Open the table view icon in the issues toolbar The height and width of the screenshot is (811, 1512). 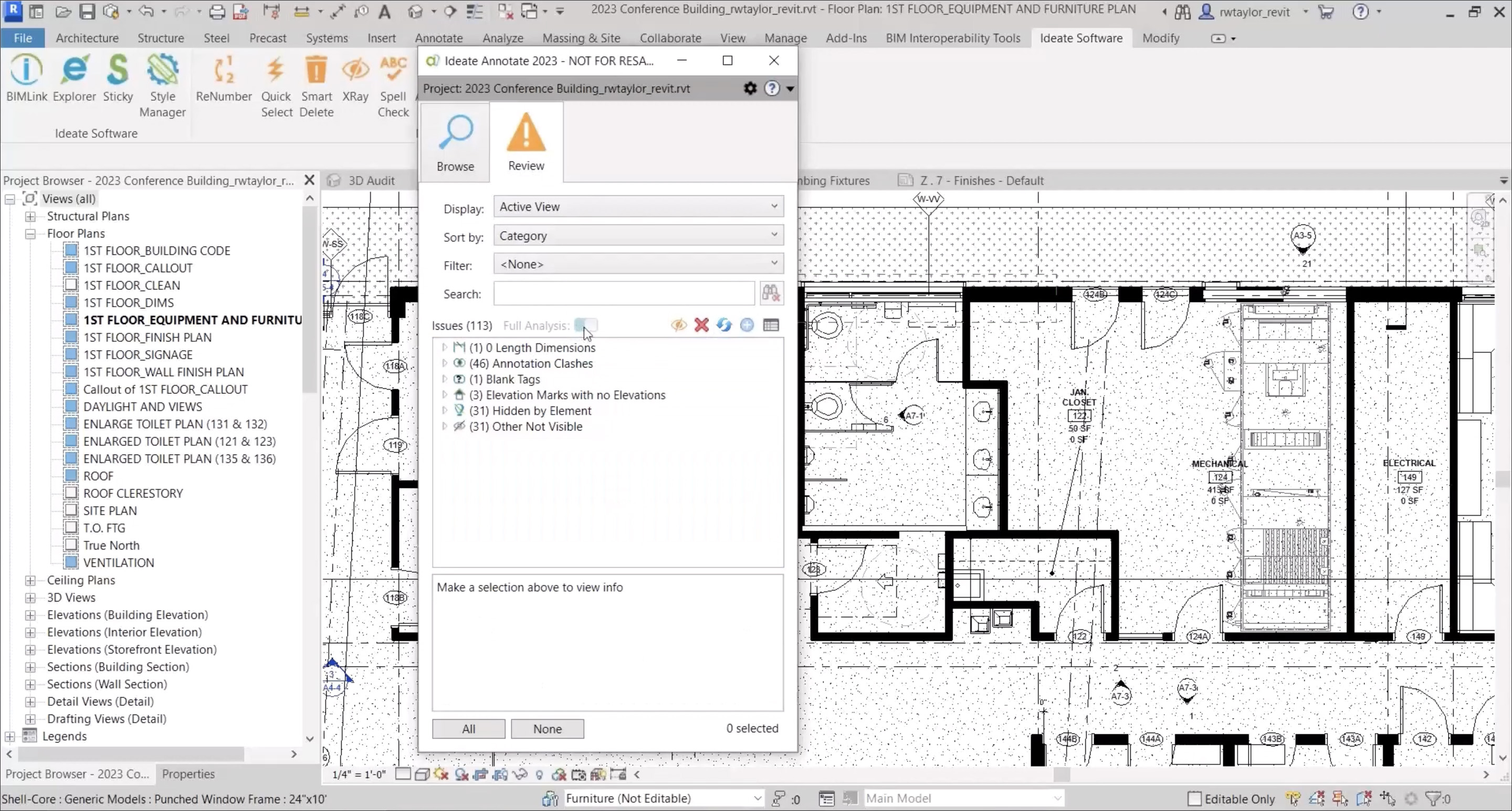[771, 325]
